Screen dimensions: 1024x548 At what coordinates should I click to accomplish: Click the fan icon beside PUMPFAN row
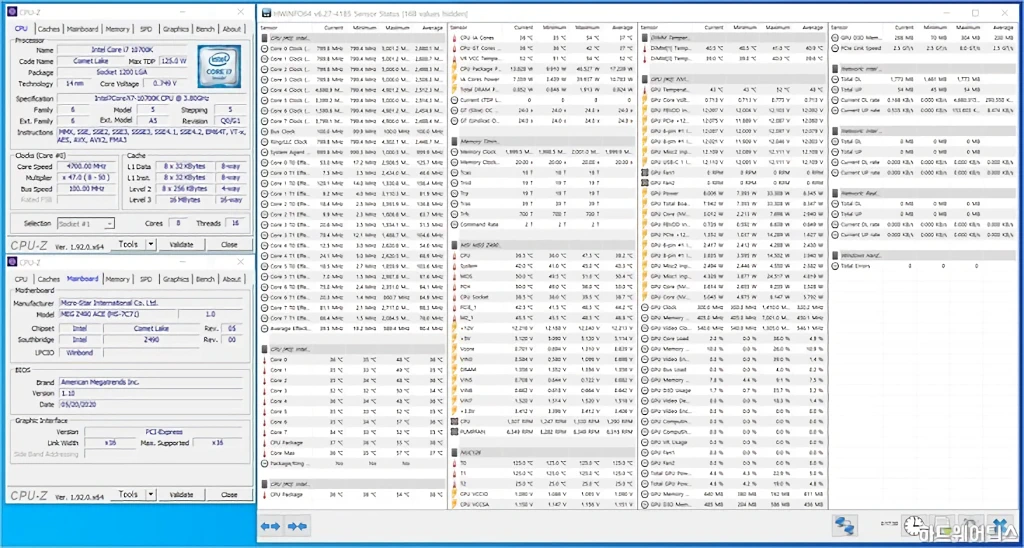pyautogui.click(x=455, y=432)
